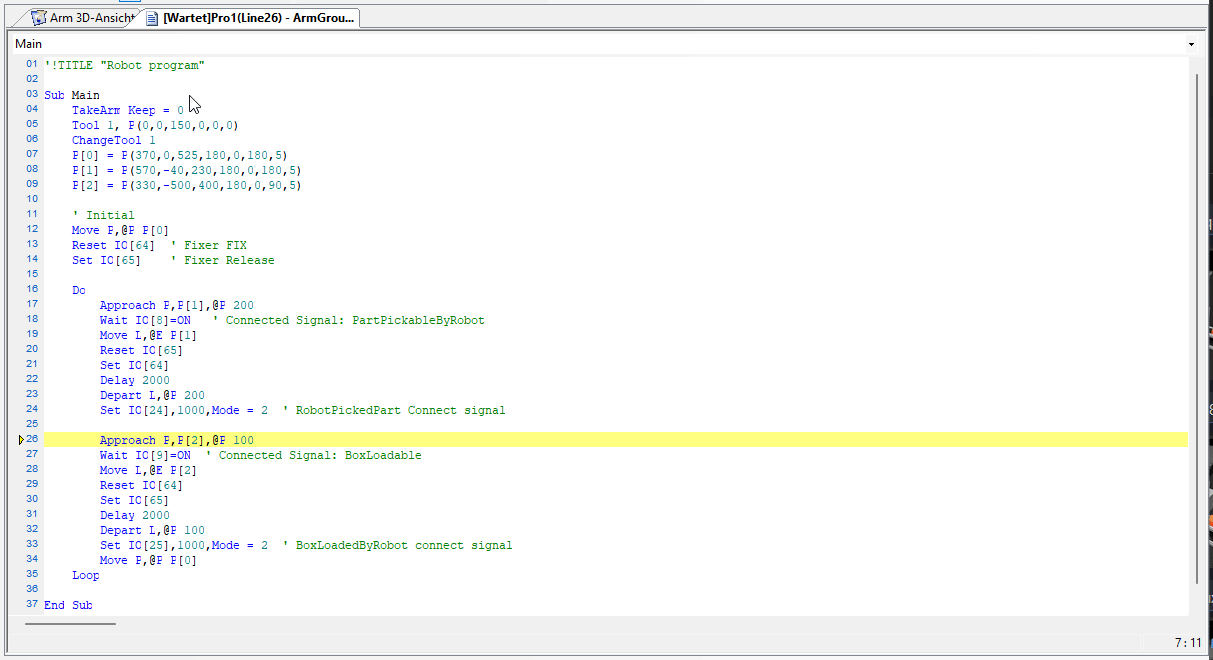Click the BoxLoadedByRobot connect signal comment
This screenshot has height=660, width=1213.
(404, 545)
